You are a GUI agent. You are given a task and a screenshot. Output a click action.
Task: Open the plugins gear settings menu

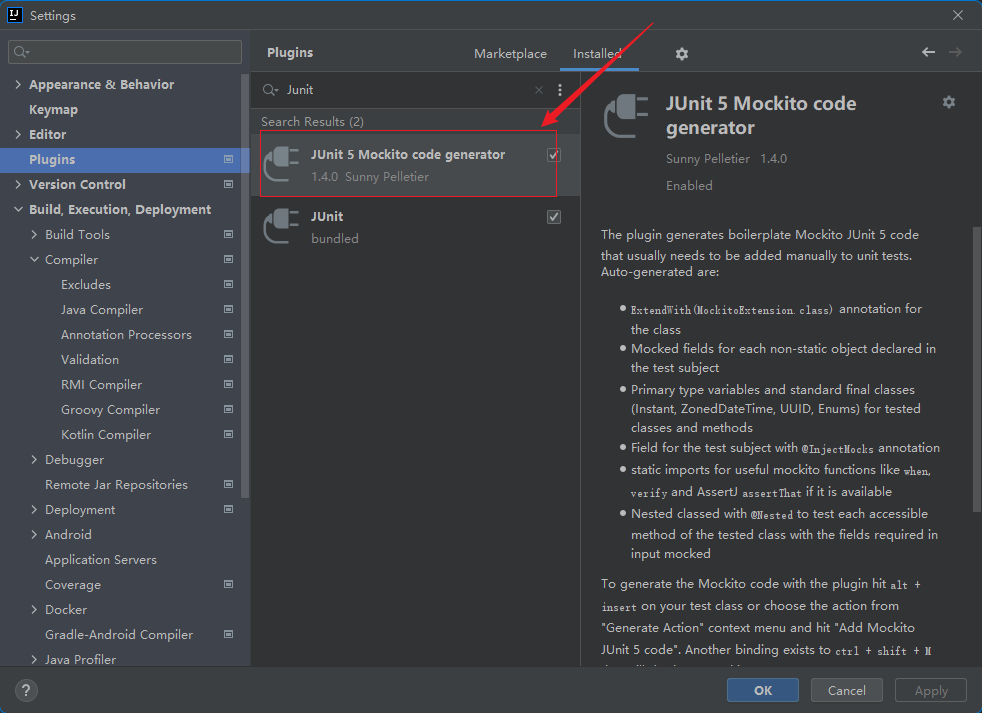(681, 54)
